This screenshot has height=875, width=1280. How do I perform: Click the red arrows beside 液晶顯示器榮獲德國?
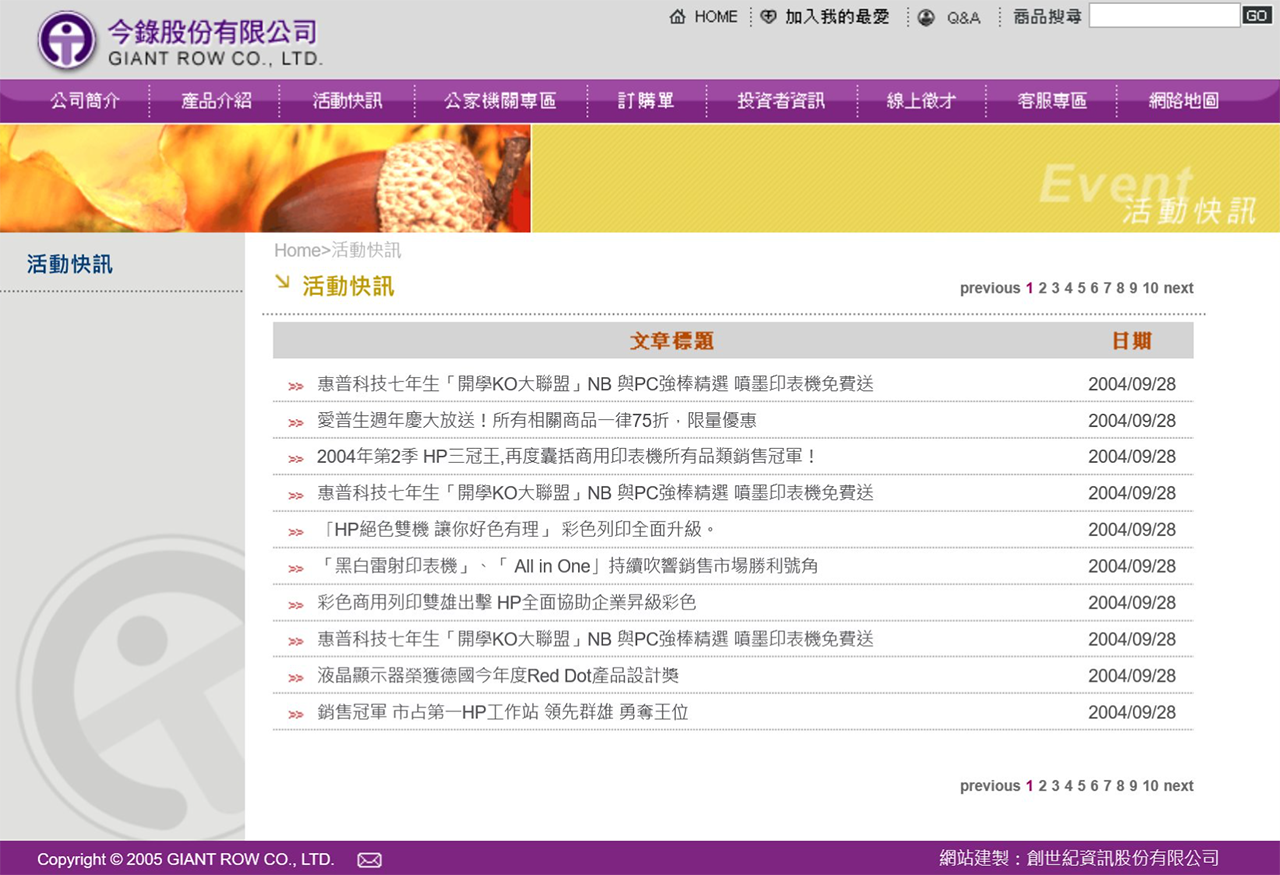point(296,678)
